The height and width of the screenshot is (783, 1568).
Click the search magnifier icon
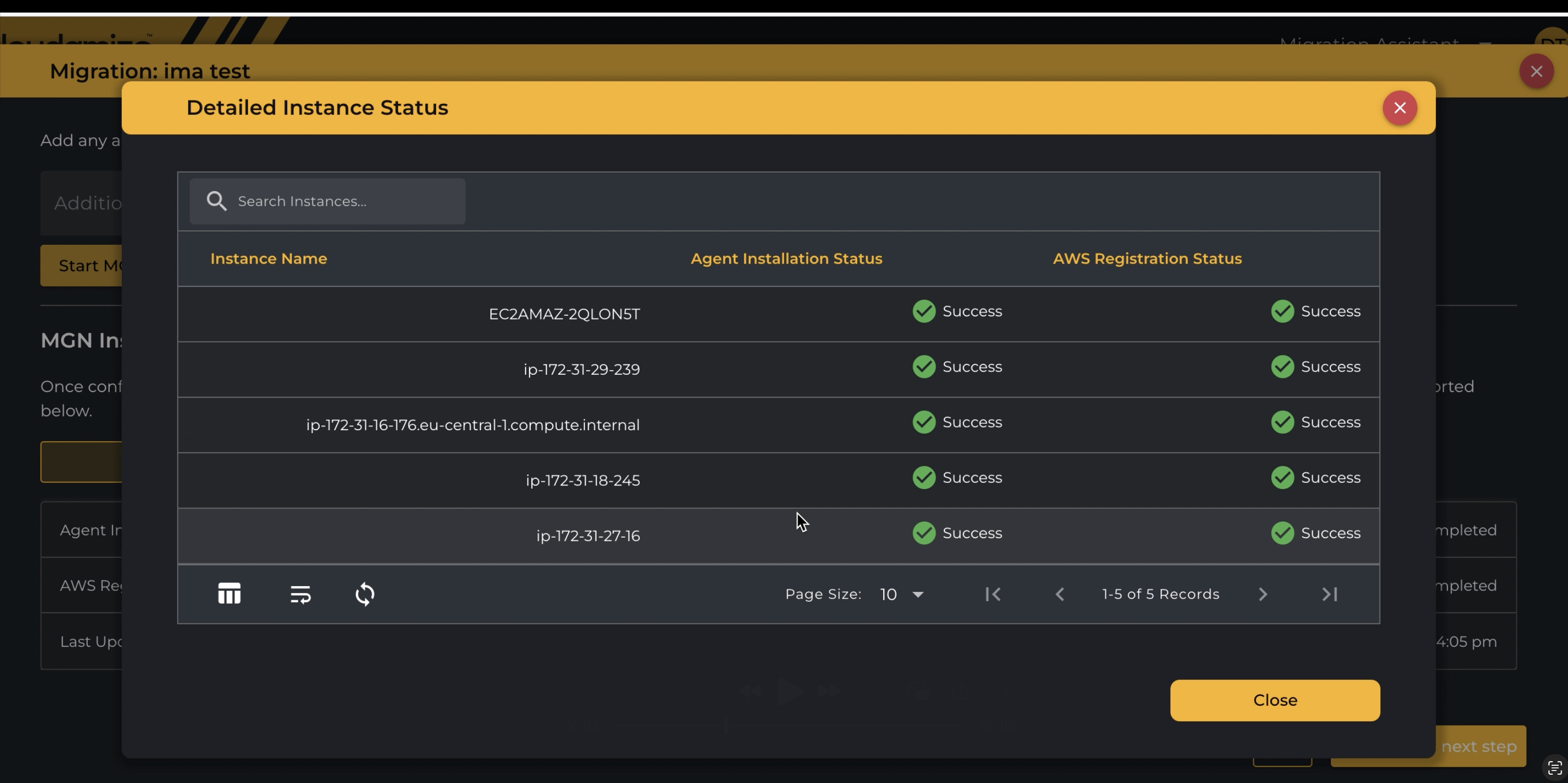(217, 201)
